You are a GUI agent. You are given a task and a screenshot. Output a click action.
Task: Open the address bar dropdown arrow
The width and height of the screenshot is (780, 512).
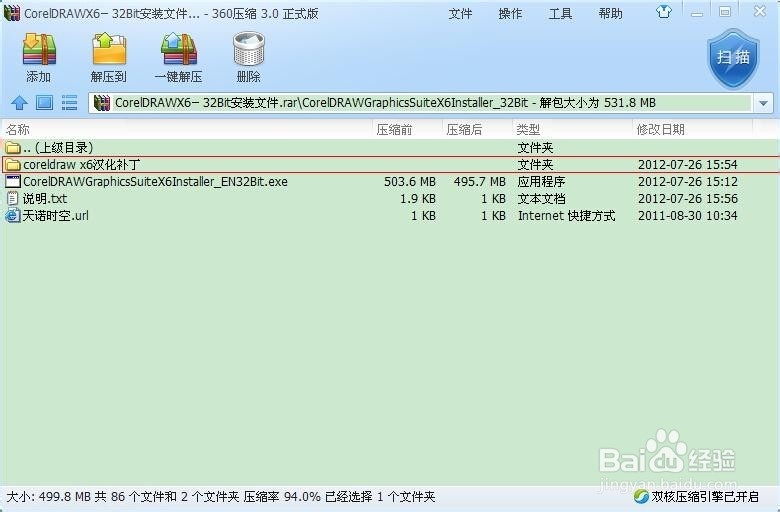pos(763,103)
